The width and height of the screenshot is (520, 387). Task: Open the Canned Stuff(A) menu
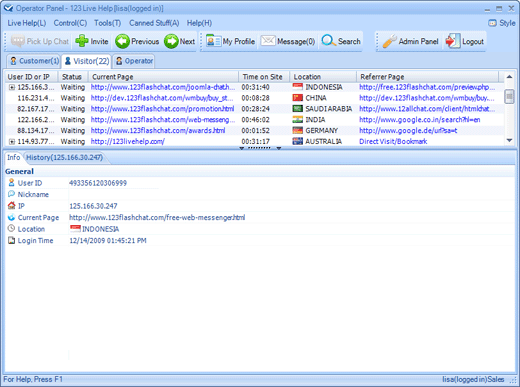click(154, 23)
